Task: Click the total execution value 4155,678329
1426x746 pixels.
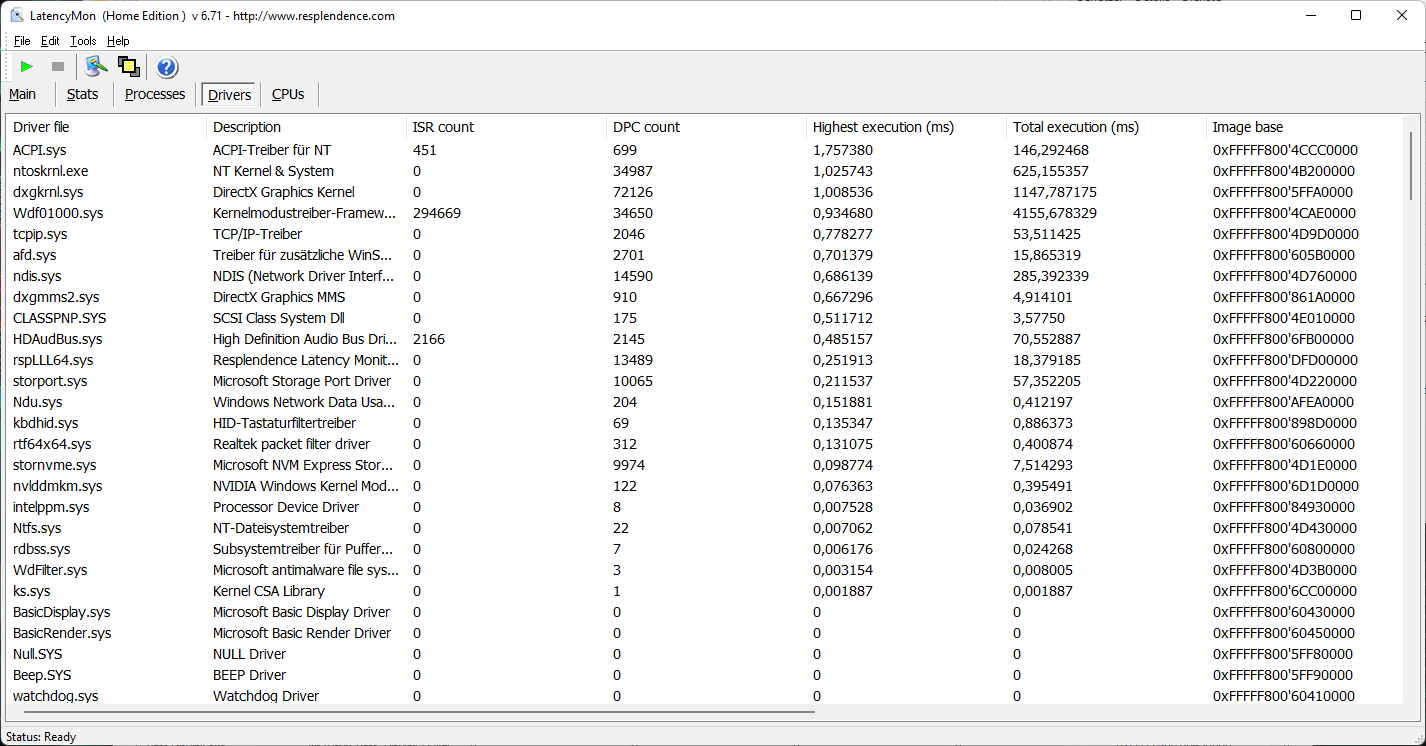Action: [1055, 213]
